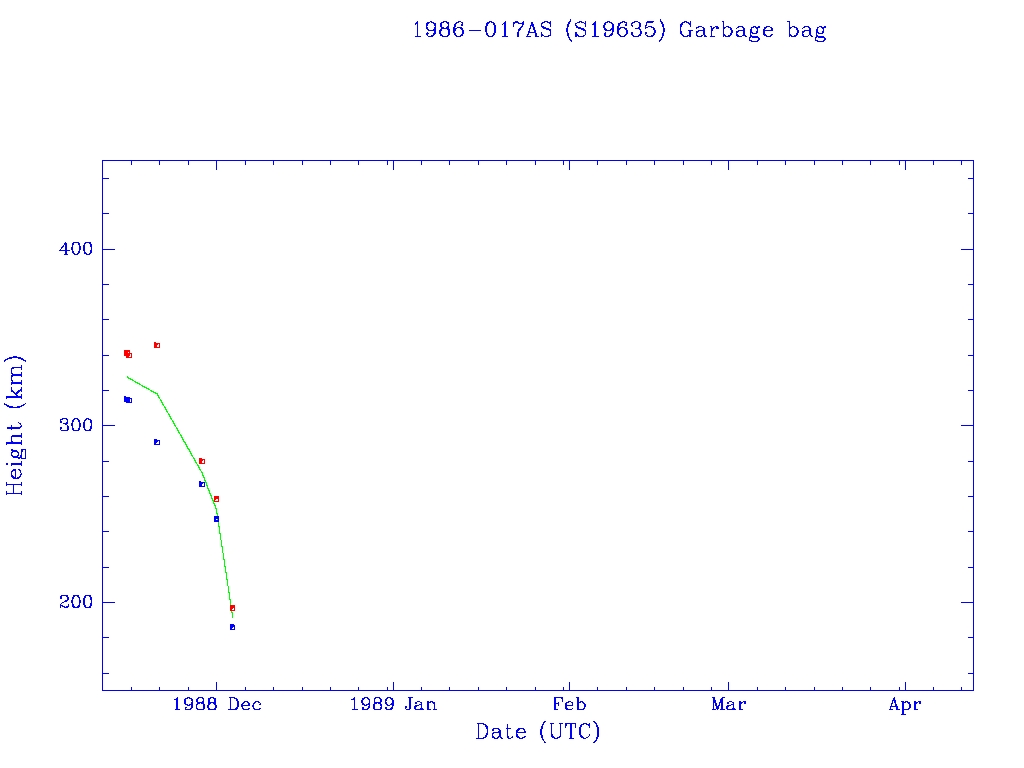
Task: Click the Mar x-axis label
Action: [728, 705]
